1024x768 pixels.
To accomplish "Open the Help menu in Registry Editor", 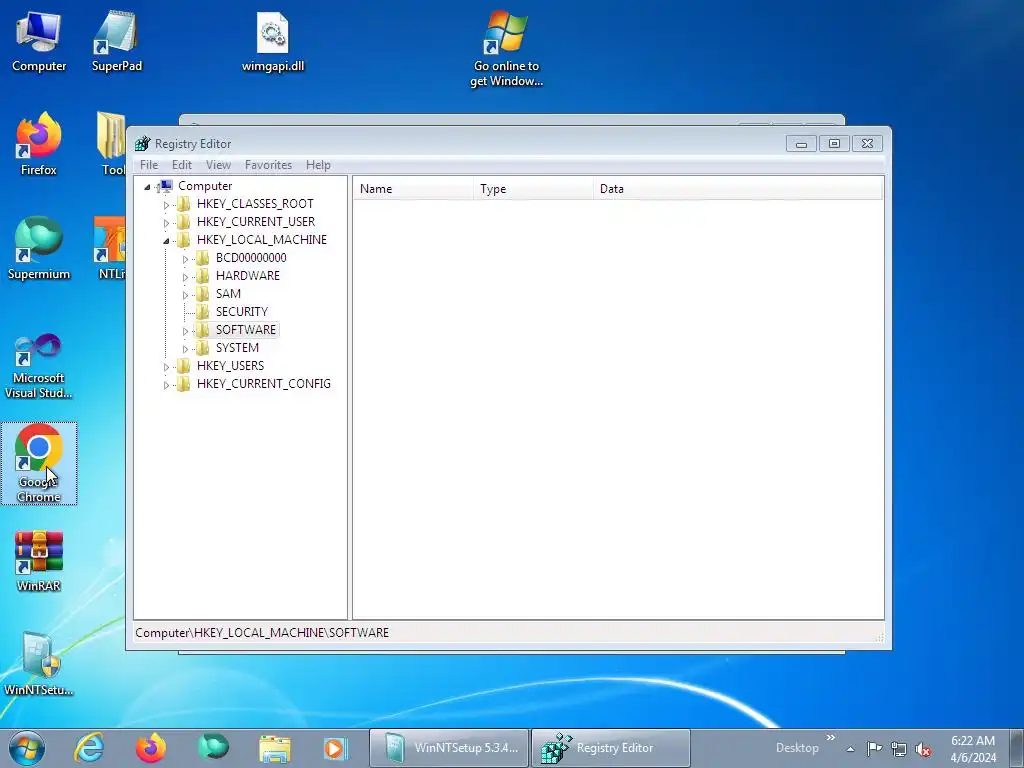I will point(318,165).
